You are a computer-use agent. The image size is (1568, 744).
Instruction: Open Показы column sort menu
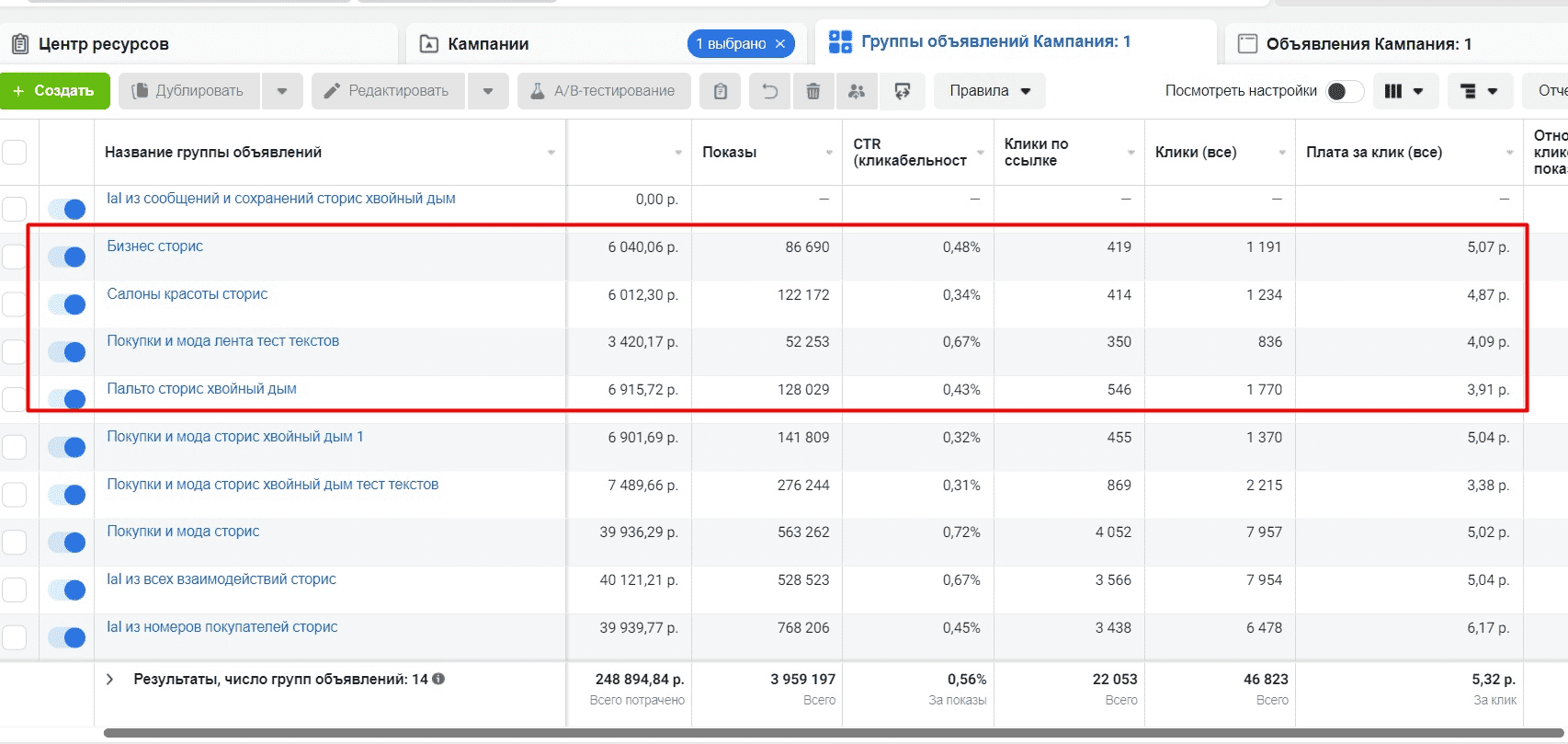pos(829,153)
